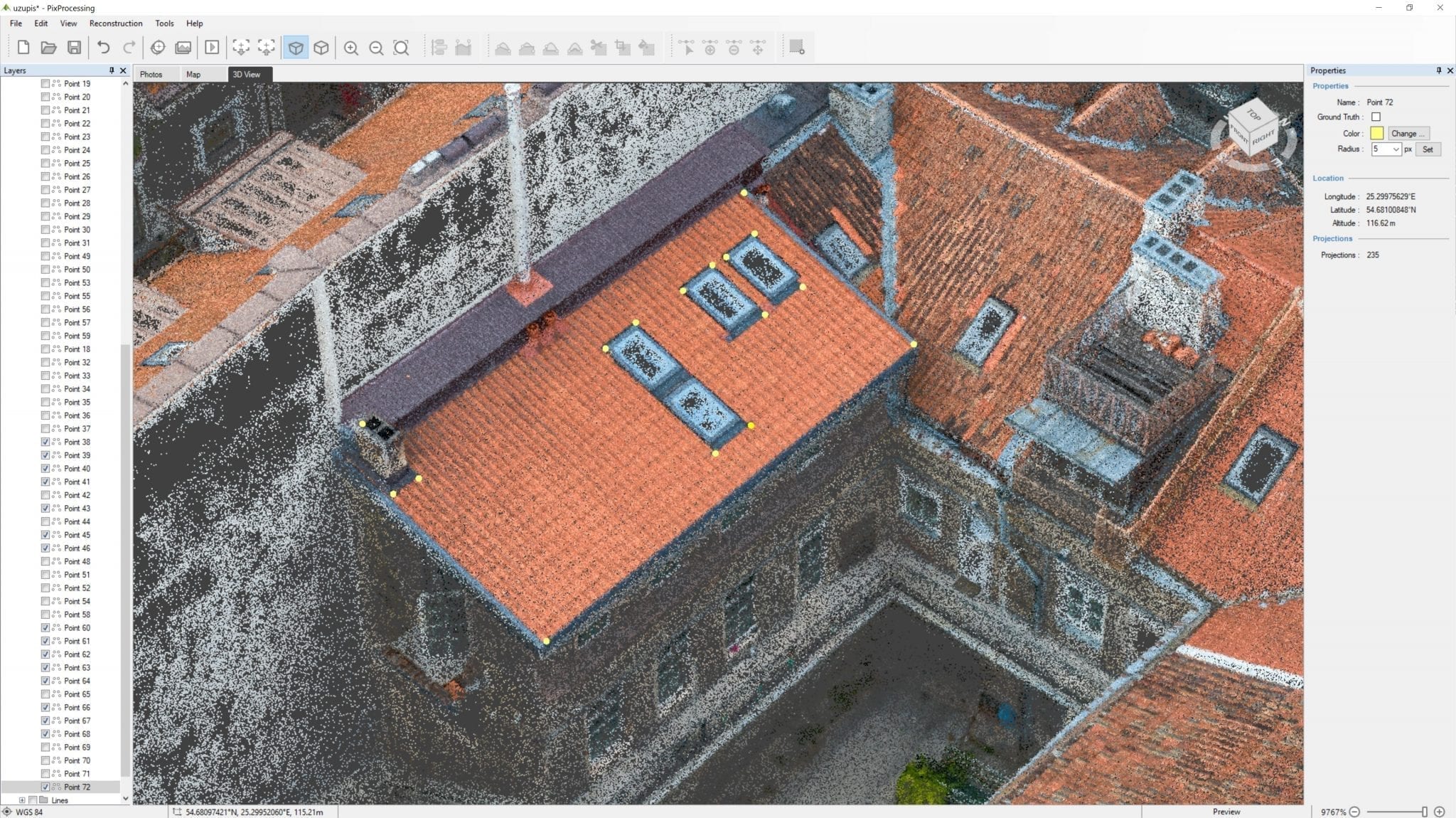Screen dimensions: 1456x818
Task: Open the Reconstruction menu
Action: click(x=116, y=23)
